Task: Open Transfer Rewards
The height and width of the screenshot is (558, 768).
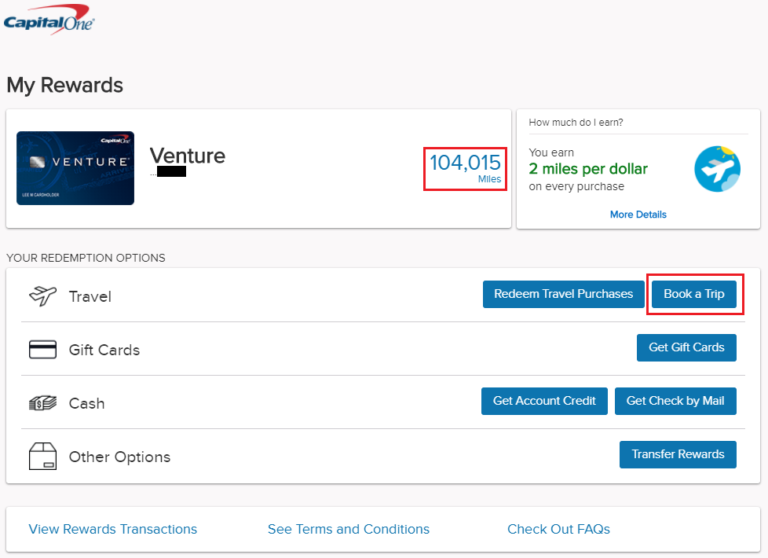Action: coord(677,454)
